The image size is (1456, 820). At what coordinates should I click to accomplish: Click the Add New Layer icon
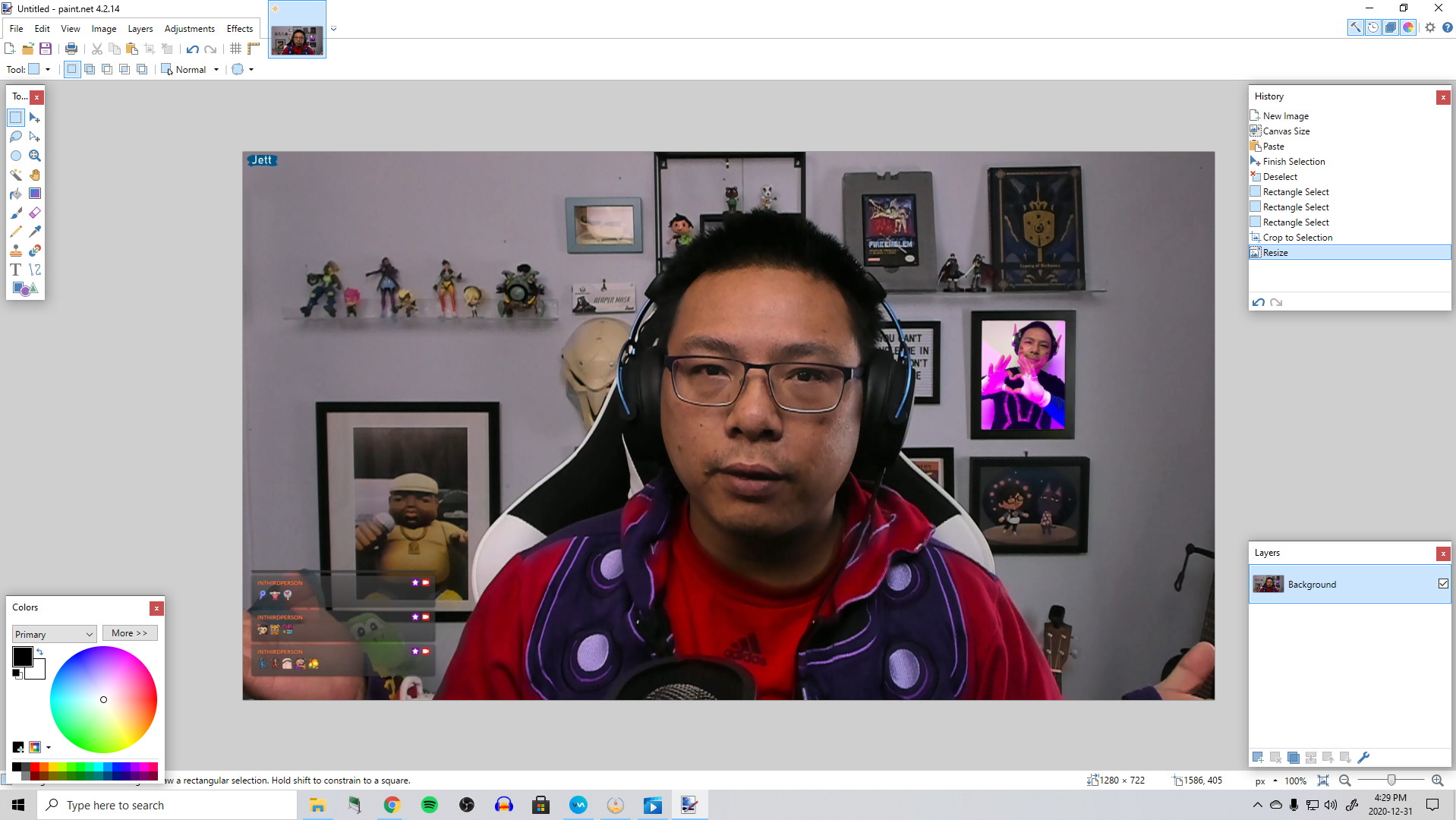[x=1258, y=758]
